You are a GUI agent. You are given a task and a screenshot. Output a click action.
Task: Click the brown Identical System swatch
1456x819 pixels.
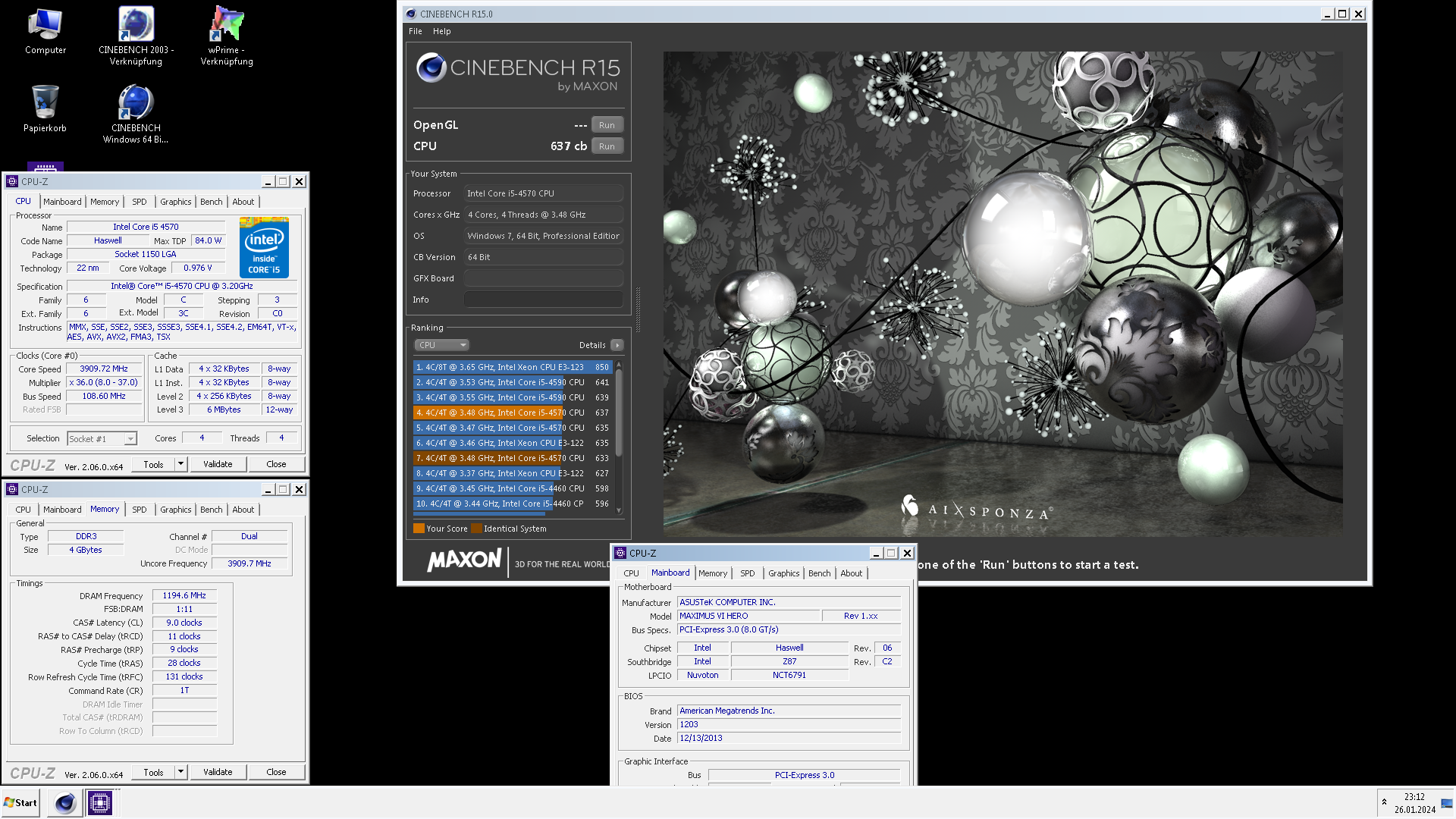(476, 529)
